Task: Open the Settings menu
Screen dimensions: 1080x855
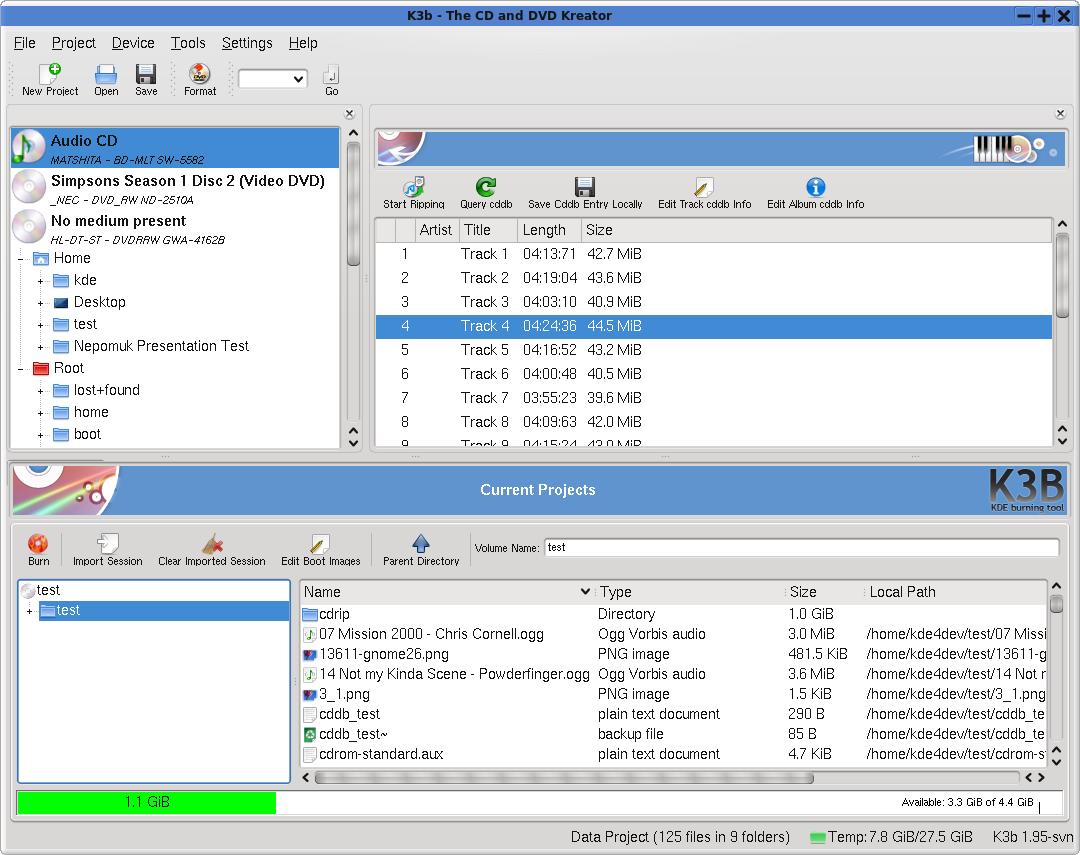Action: (x=247, y=43)
